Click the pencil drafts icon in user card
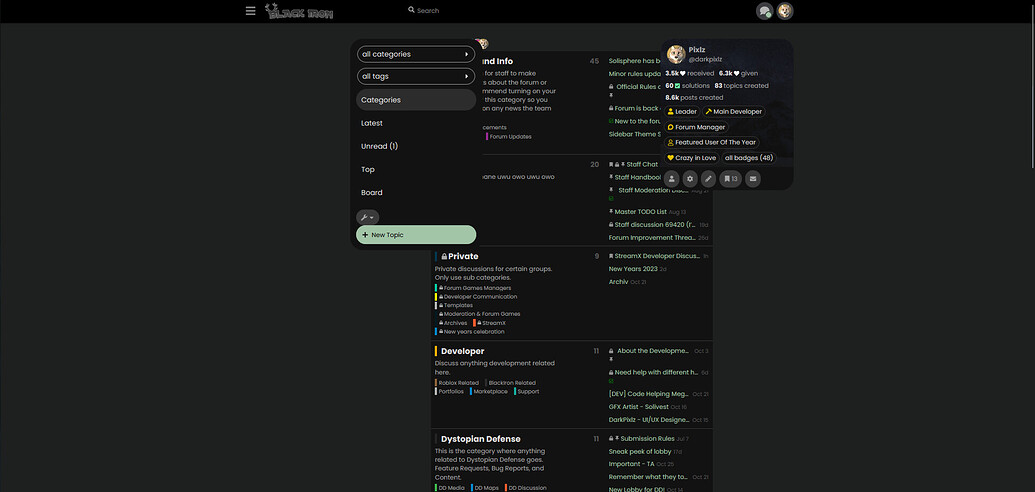This screenshot has height=492, width=1035. tap(708, 178)
